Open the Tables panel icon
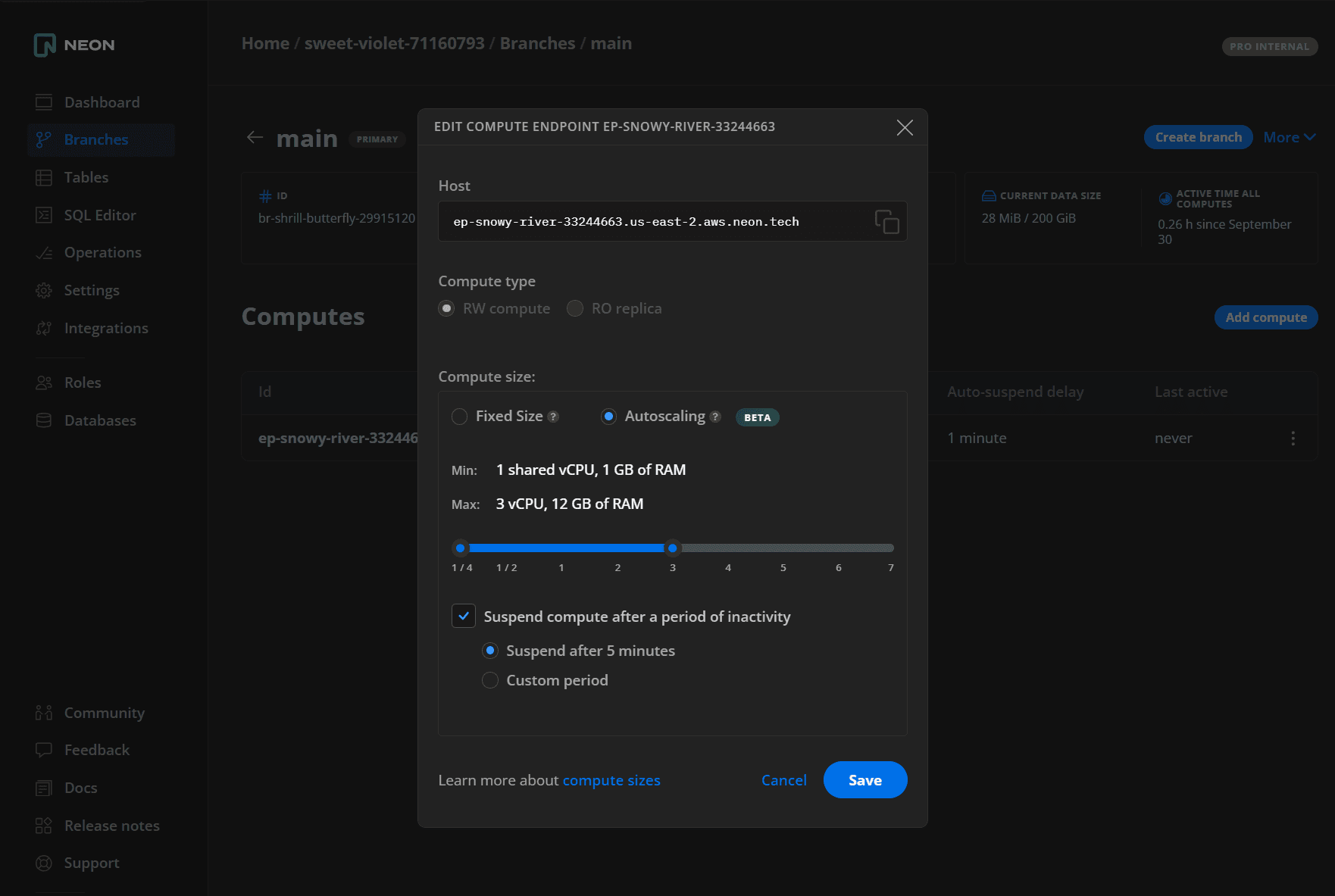The height and width of the screenshot is (896, 1335). [x=44, y=177]
